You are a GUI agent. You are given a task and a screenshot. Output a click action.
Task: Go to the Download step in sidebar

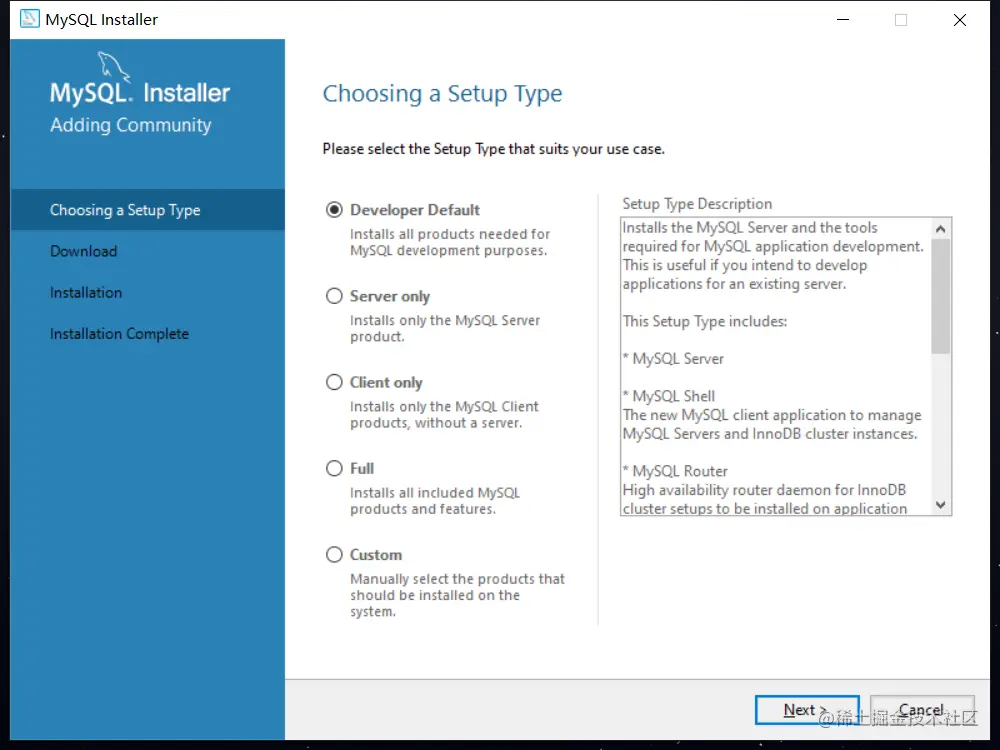point(84,251)
